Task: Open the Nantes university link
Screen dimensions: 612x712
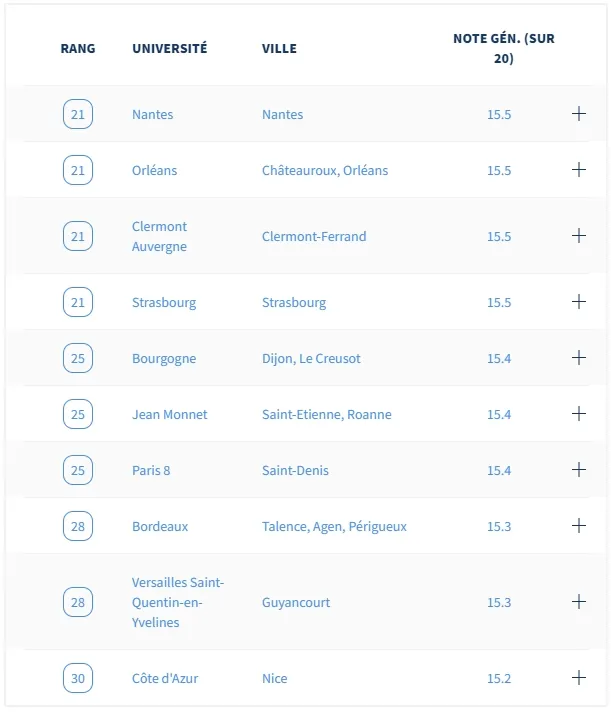Action: [x=153, y=114]
